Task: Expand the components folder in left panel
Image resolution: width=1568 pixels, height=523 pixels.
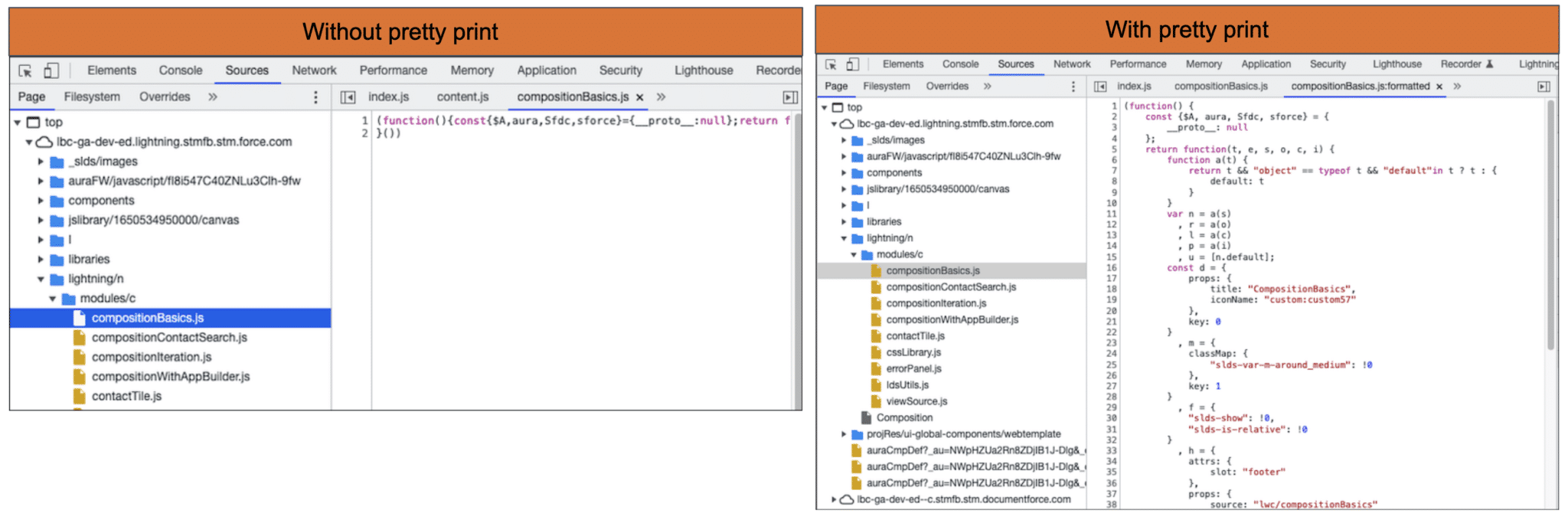Action: point(41,201)
